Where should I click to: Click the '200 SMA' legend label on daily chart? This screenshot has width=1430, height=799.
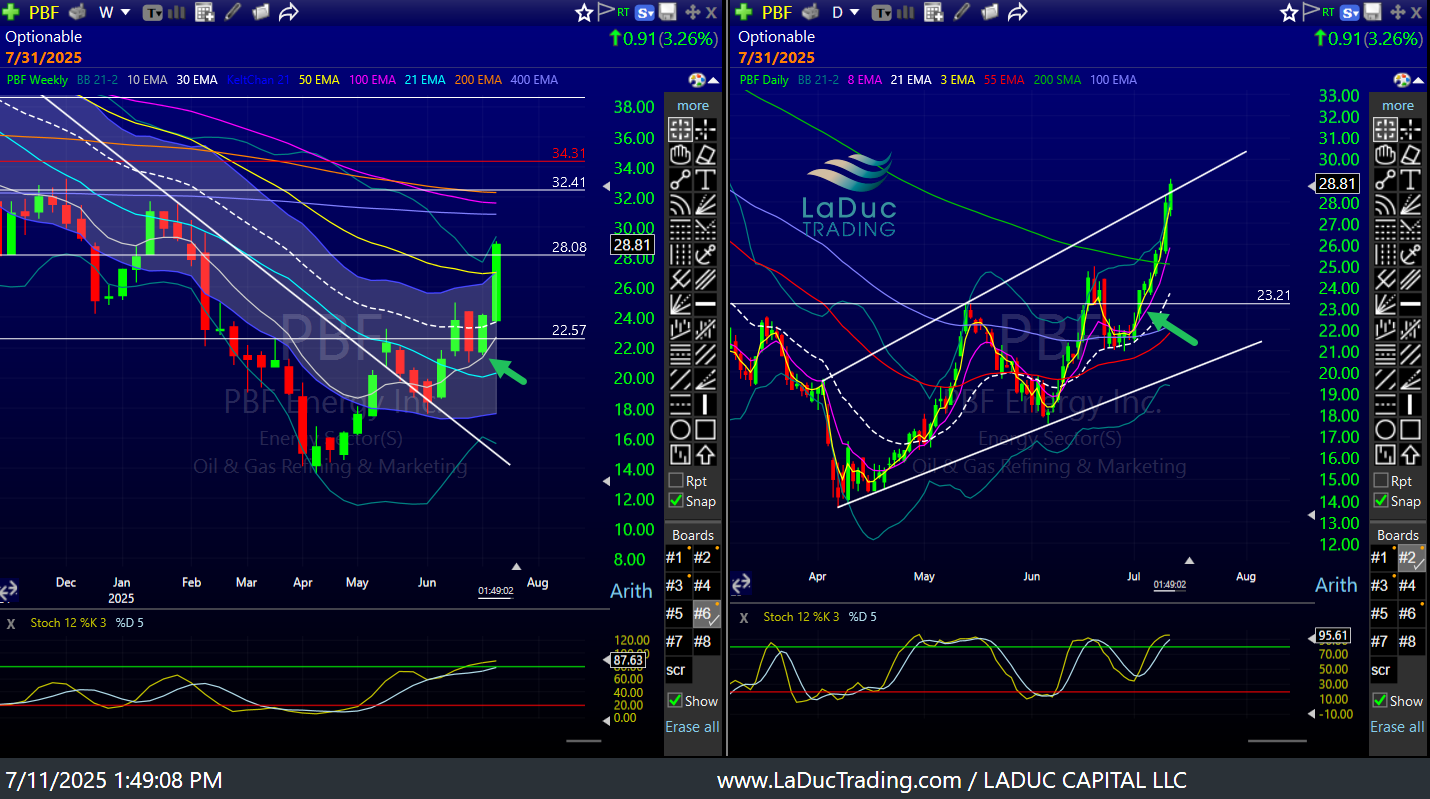tap(1057, 80)
